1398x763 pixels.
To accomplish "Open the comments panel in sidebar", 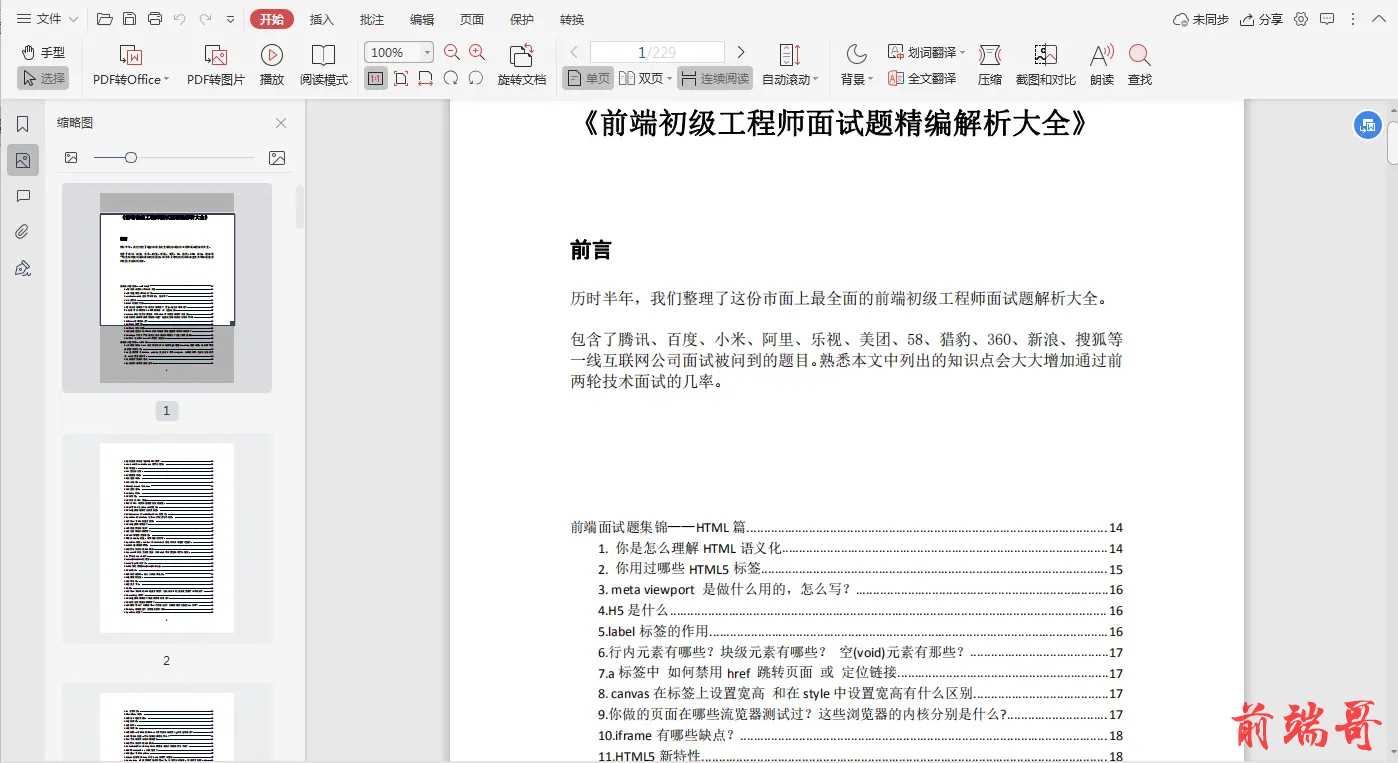I will click(23, 196).
